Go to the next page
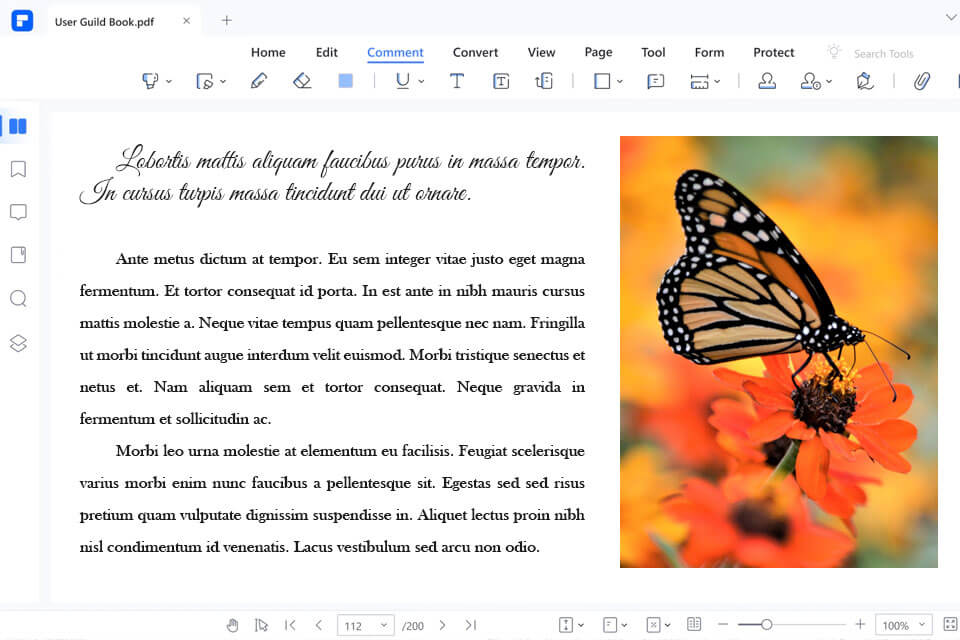960x640 pixels. pyautogui.click(x=442, y=625)
